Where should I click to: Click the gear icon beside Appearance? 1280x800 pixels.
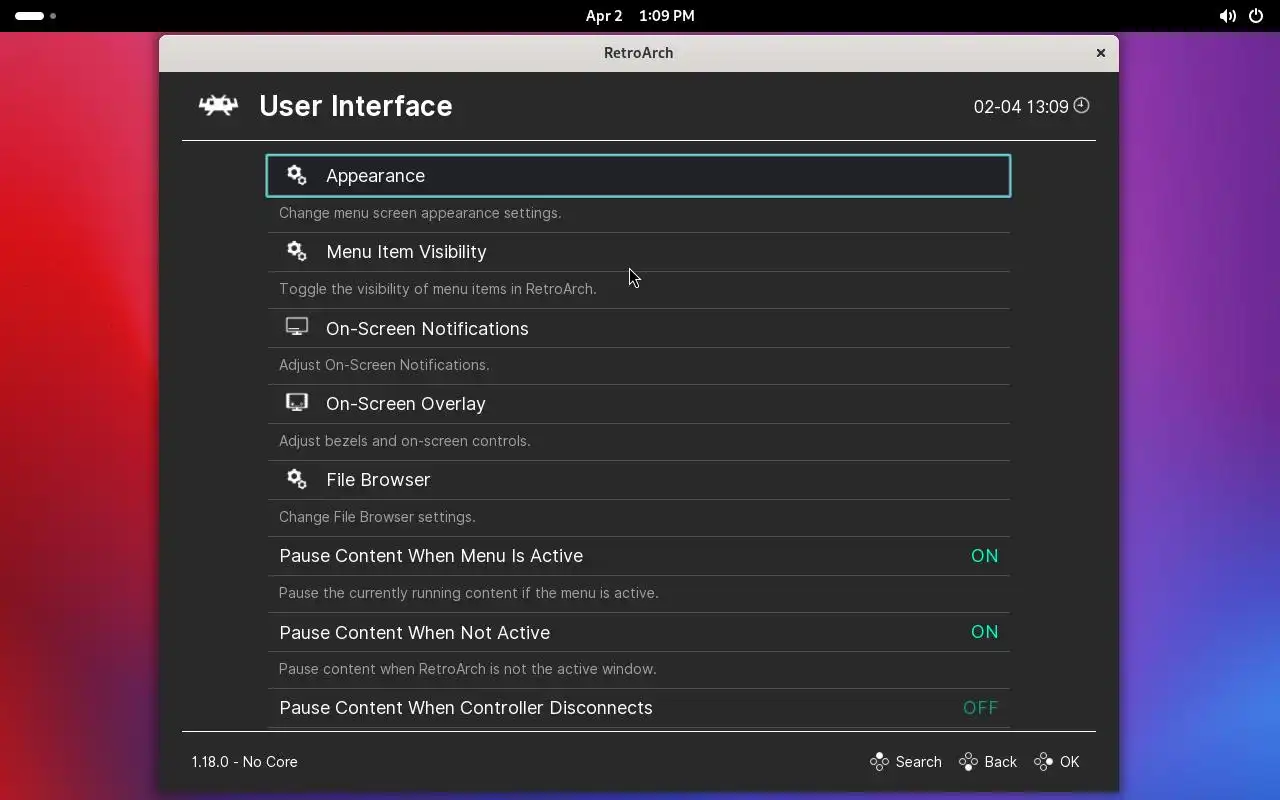coord(296,175)
